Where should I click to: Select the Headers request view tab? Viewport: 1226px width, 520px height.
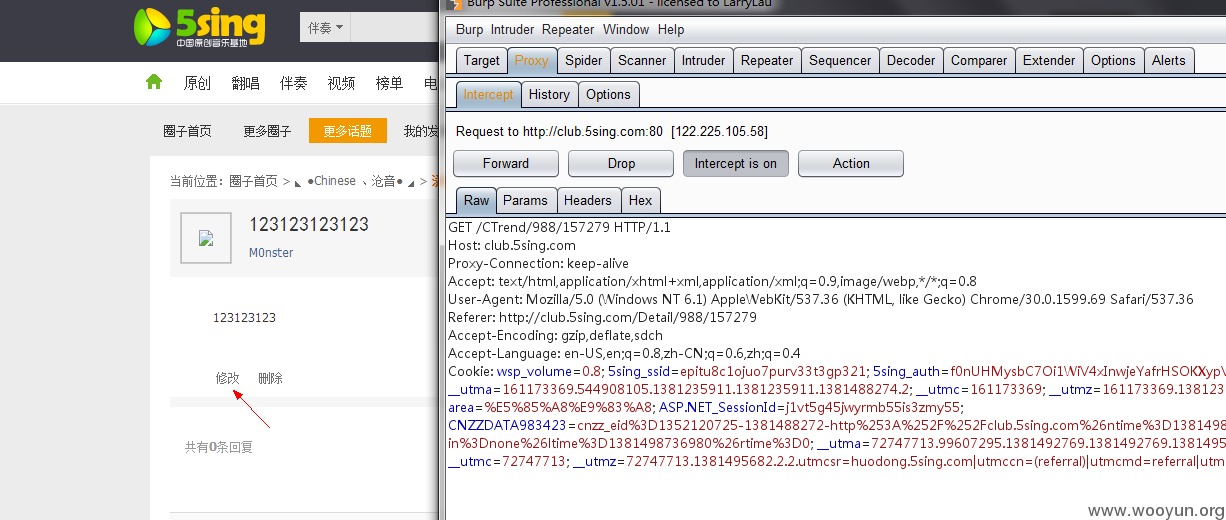(x=587, y=200)
